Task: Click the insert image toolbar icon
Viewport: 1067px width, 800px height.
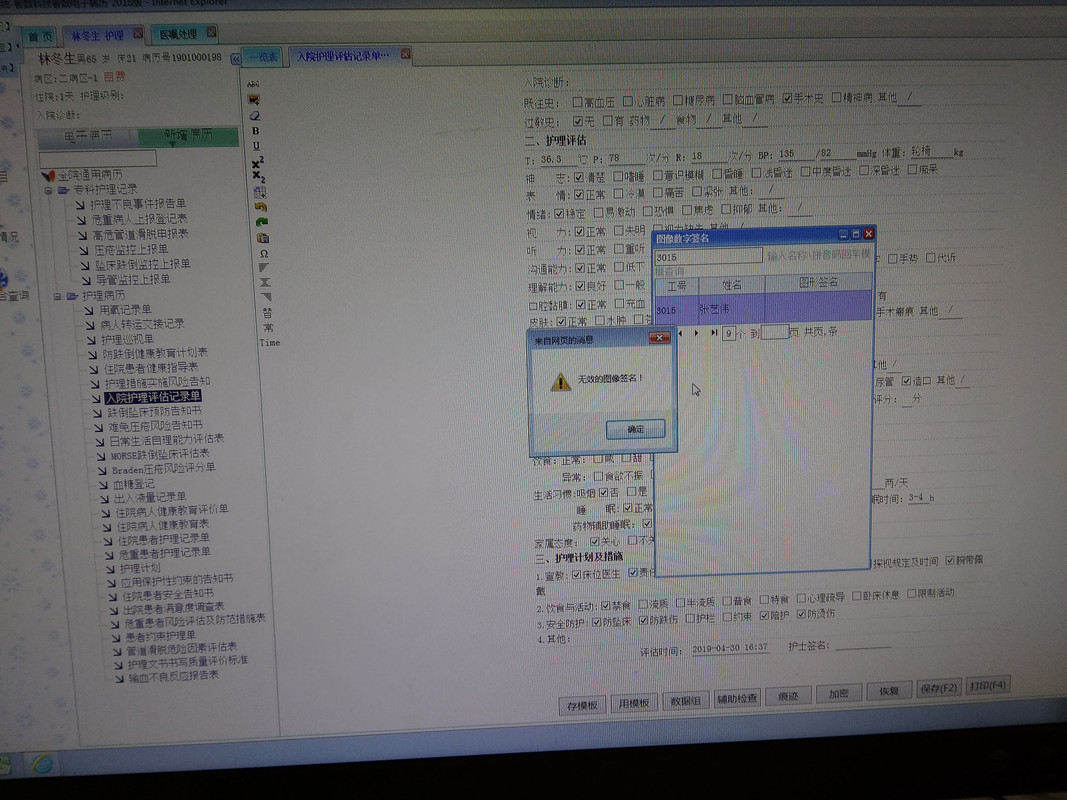Action: (x=254, y=99)
